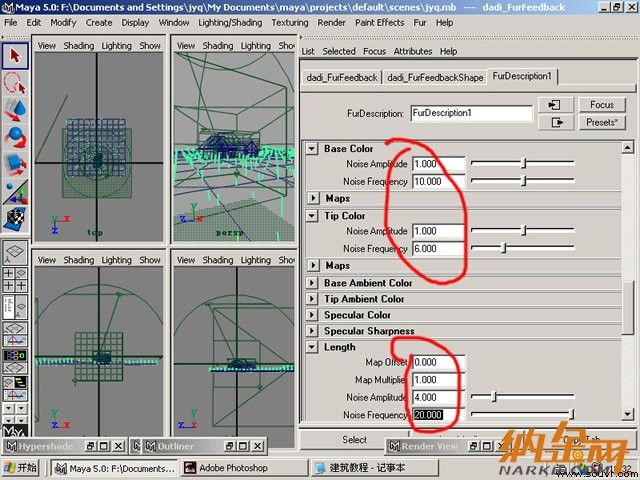
Task: Click the Maya 5.0 taskbar button
Action: 116,468
